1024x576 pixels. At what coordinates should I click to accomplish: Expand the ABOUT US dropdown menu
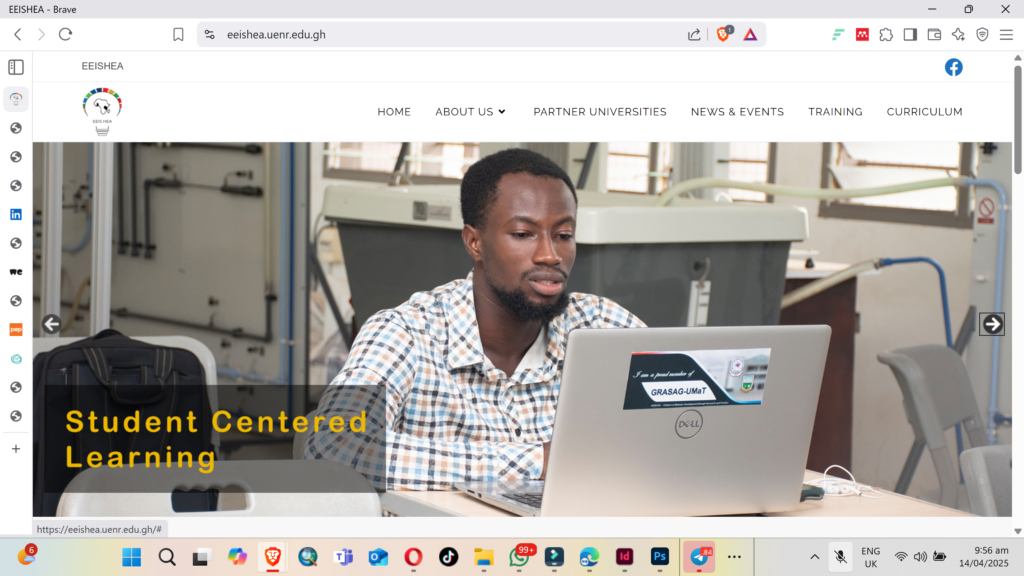(x=470, y=112)
